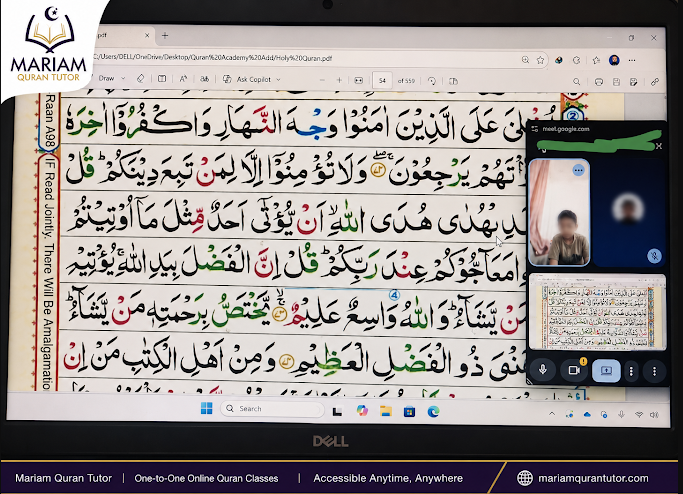Select the Draw tool
The height and width of the screenshot is (494, 683).
pyautogui.click(x=106, y=78)
